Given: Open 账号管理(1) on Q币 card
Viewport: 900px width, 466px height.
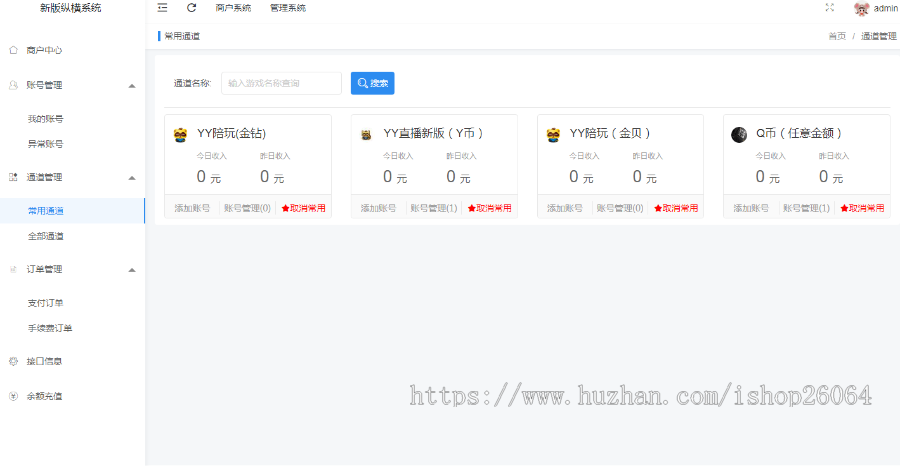Looking at the screenshot, I should [x=806, y=208].
